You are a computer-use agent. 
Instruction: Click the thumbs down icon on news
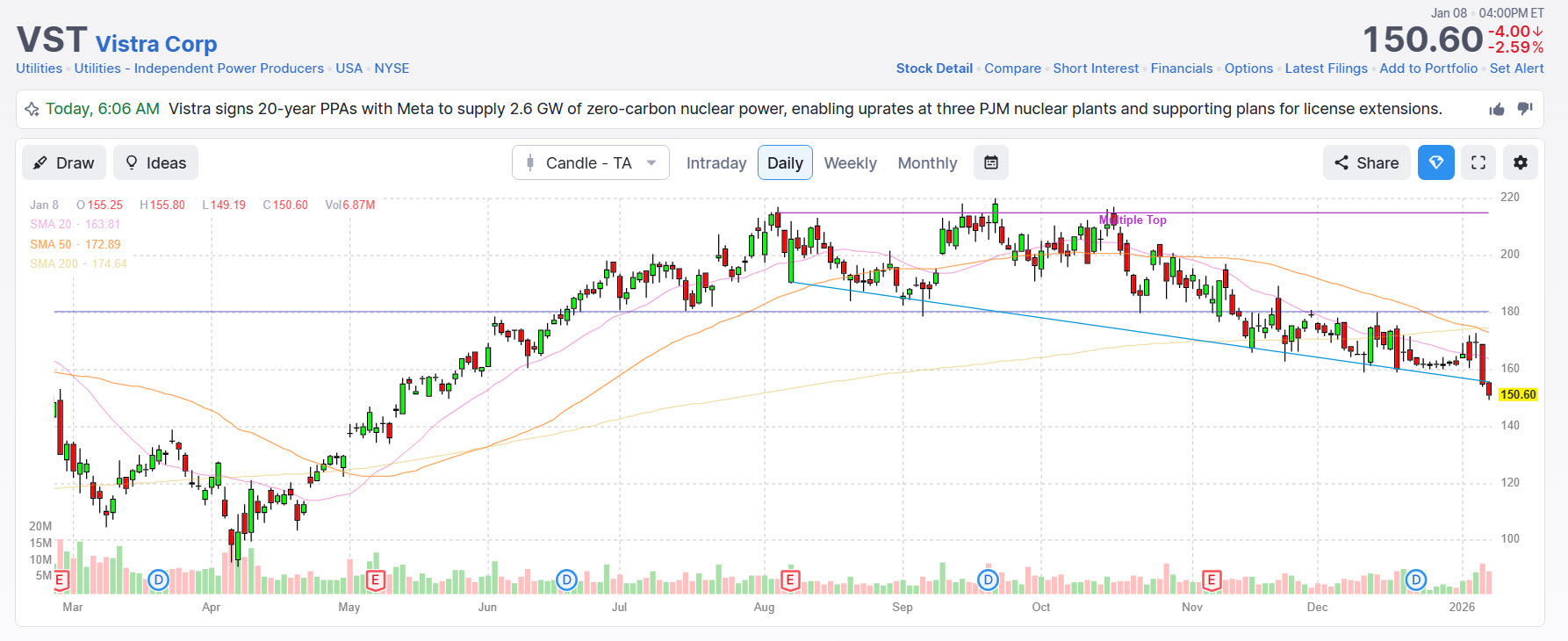point(1525,109)
